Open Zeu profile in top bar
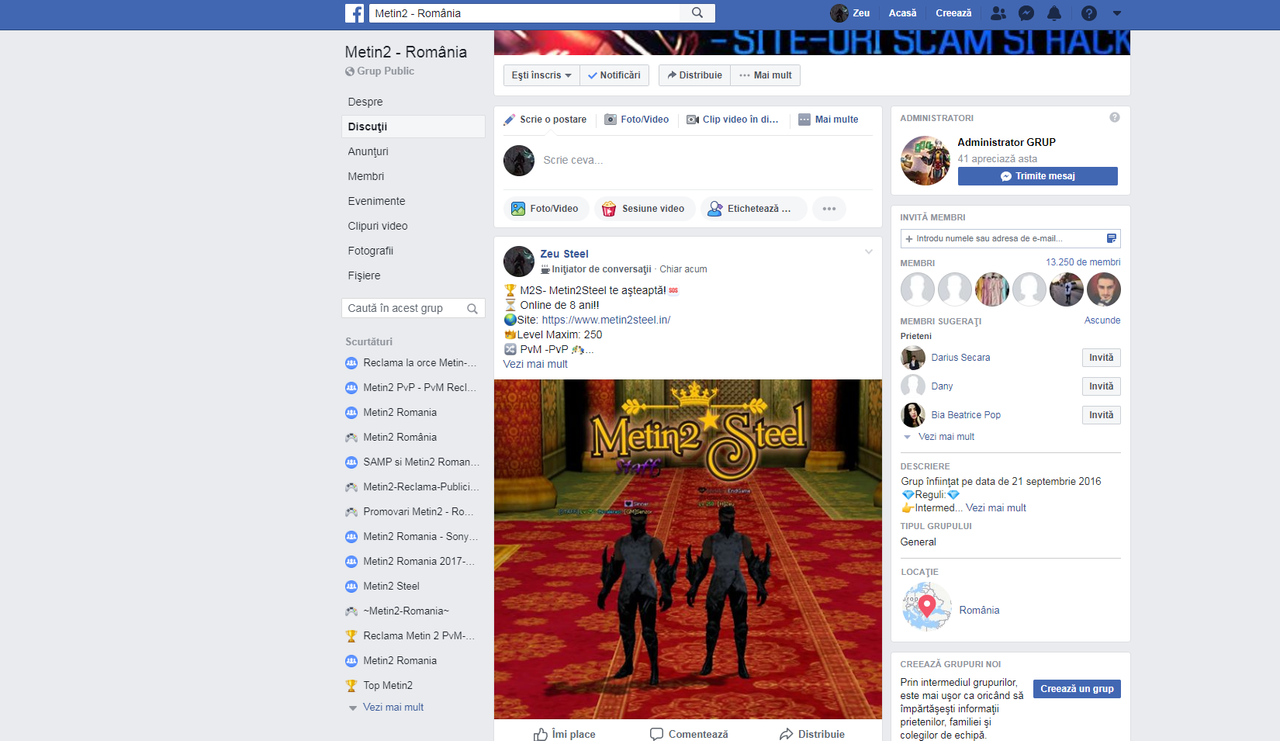The width and height of the screenshot is (1280, 741). tap(850, 13)
